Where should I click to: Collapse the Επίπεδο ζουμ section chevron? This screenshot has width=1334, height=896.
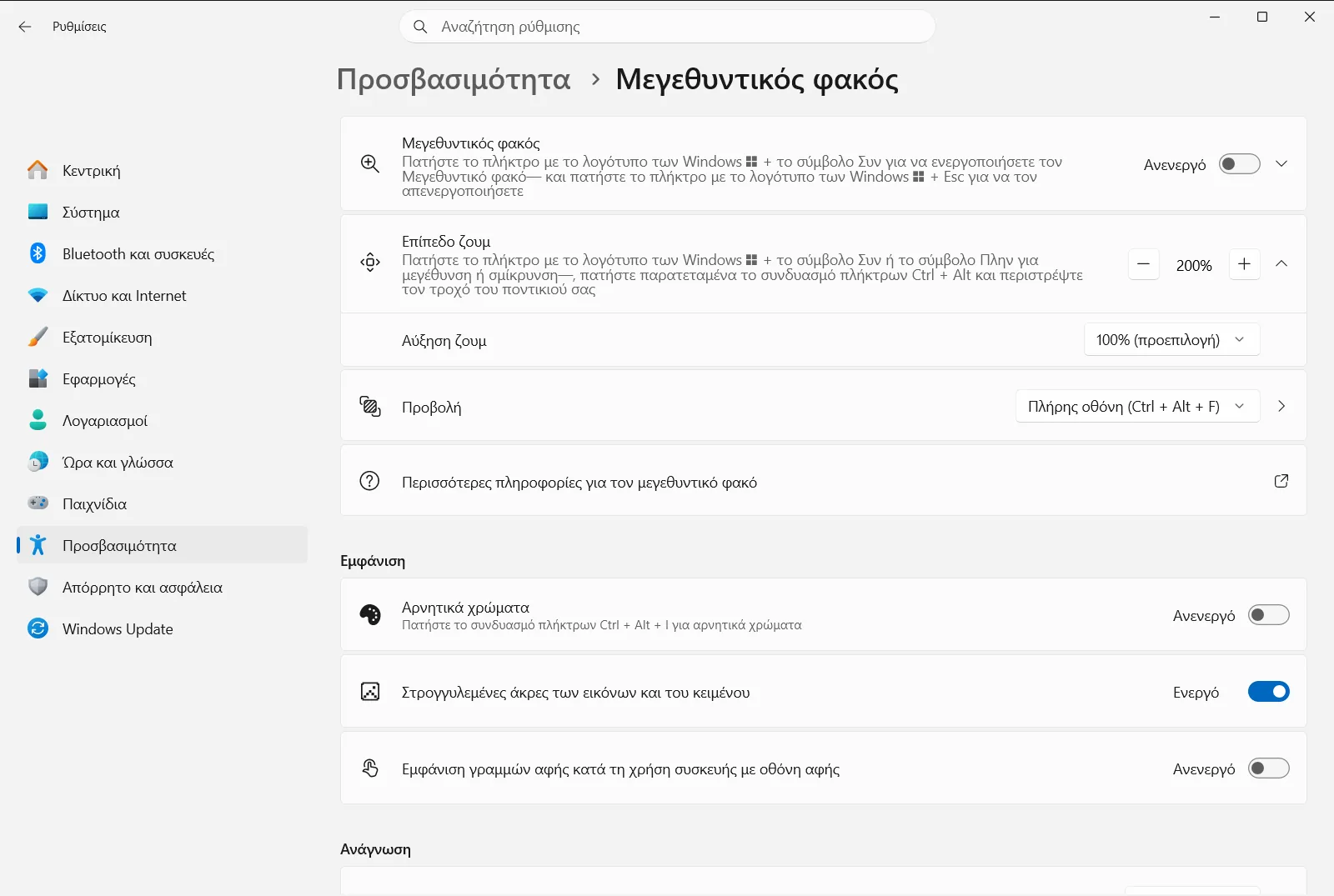click(1281, 263)
